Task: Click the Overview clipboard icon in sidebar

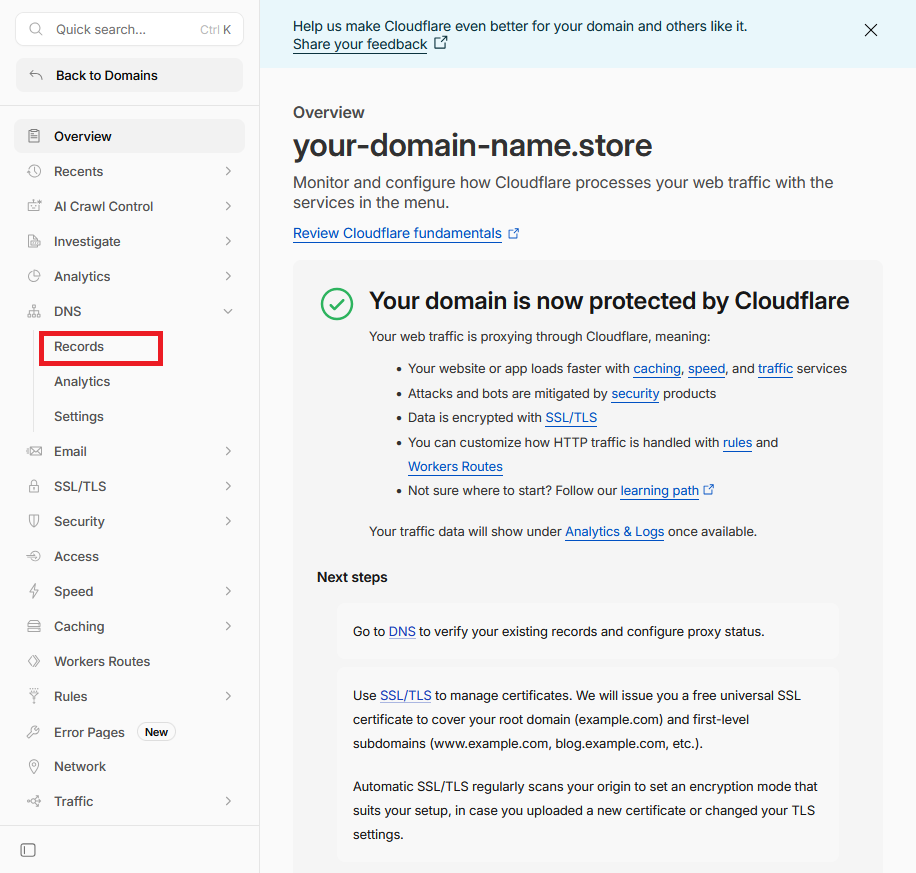Action: (34, 136)
